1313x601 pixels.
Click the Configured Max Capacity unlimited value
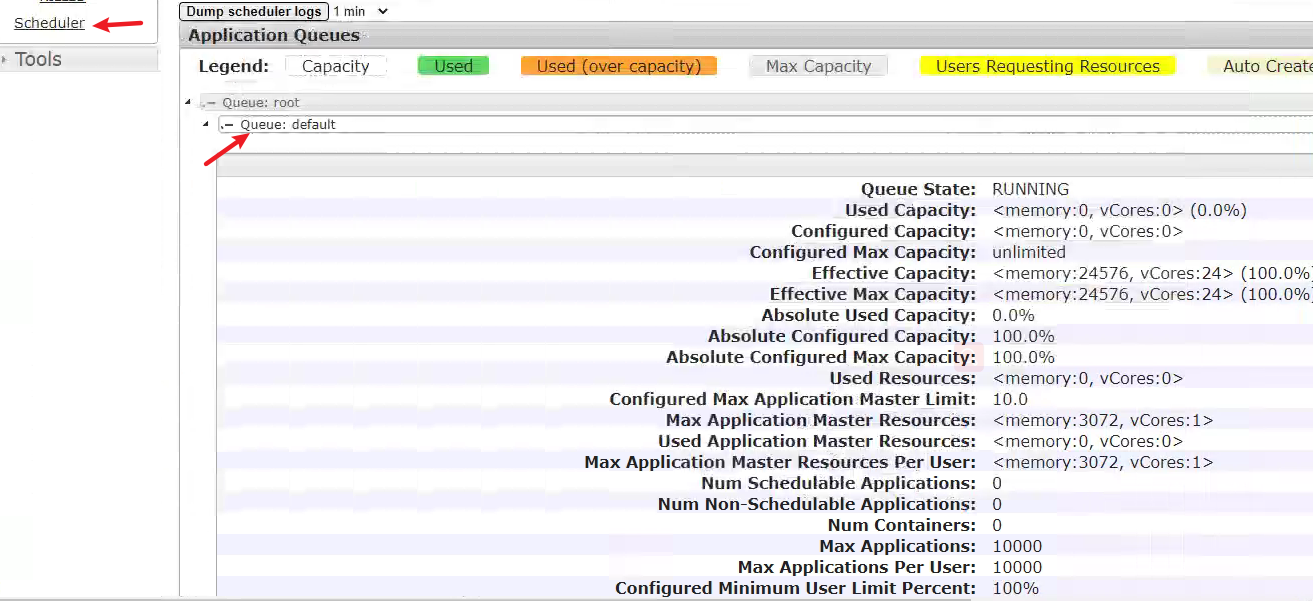1029,252
